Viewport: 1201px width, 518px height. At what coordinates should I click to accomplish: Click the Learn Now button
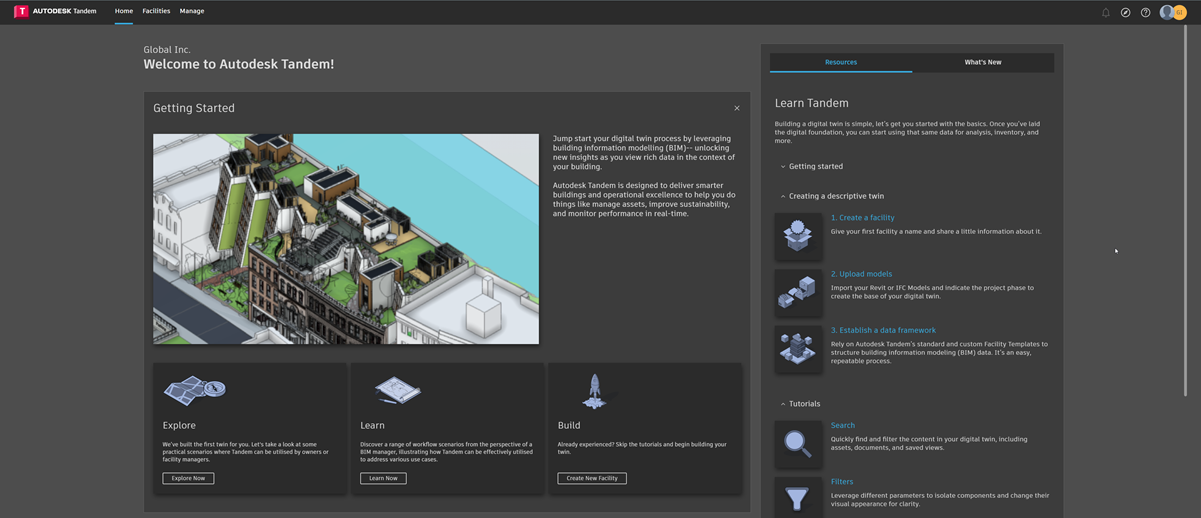click(x=383, y=478)
